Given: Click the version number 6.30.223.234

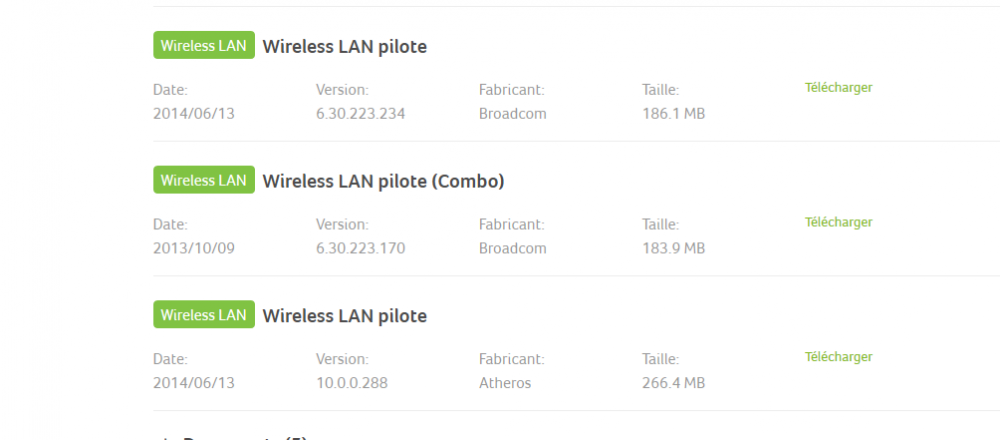Looking at the screenshot, I should (x=360, y=114).
